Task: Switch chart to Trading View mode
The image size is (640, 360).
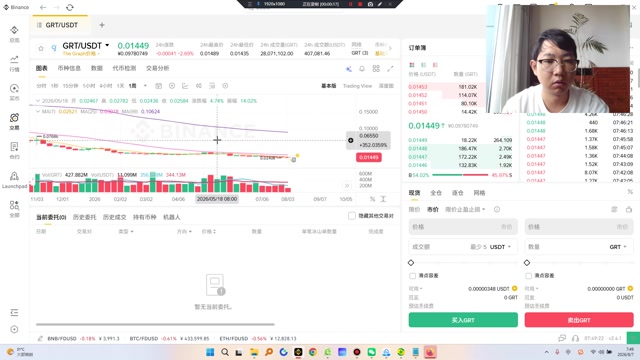Action: [357, 86]
